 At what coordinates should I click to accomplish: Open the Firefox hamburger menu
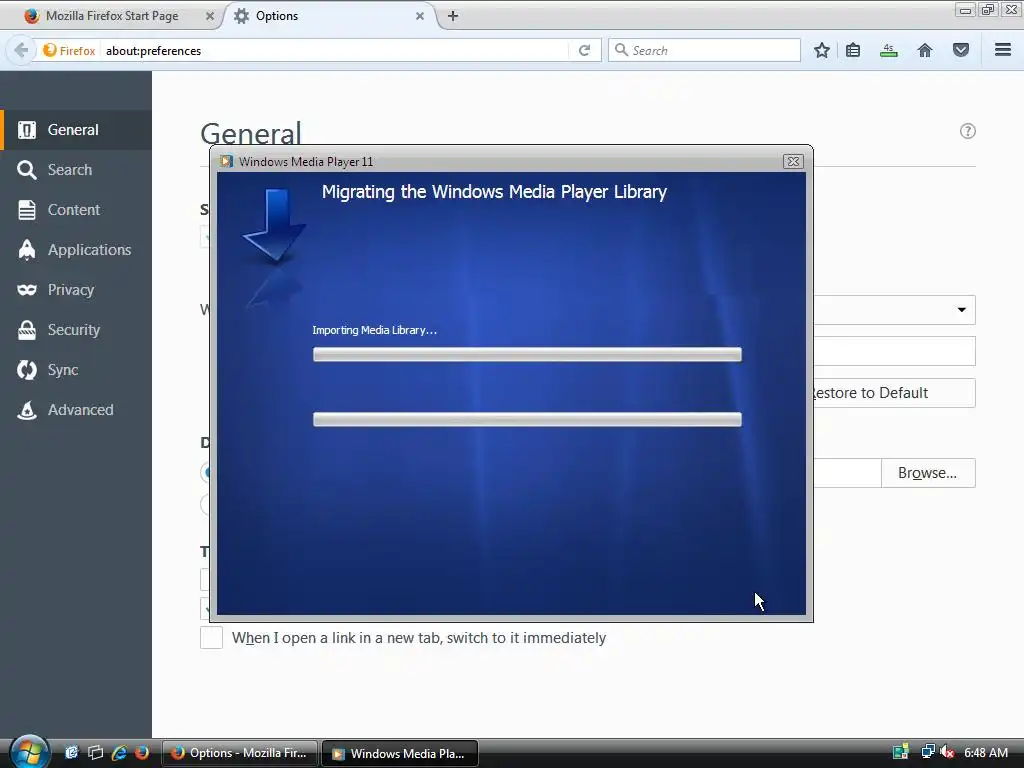pyautogui.click(x=1003, y=50)
